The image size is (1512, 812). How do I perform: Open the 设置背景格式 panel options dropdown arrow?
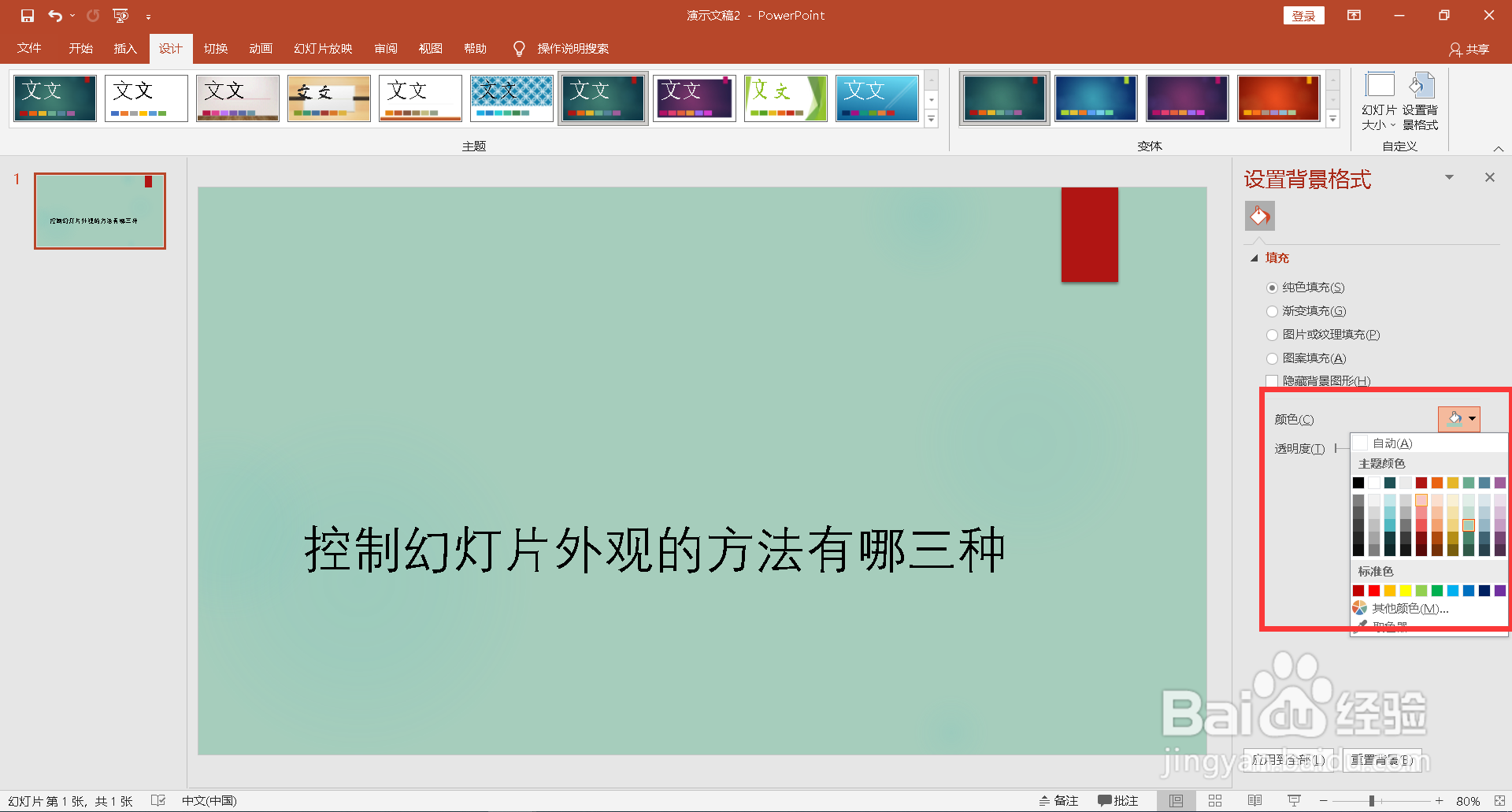click(x=1450, y=176)
